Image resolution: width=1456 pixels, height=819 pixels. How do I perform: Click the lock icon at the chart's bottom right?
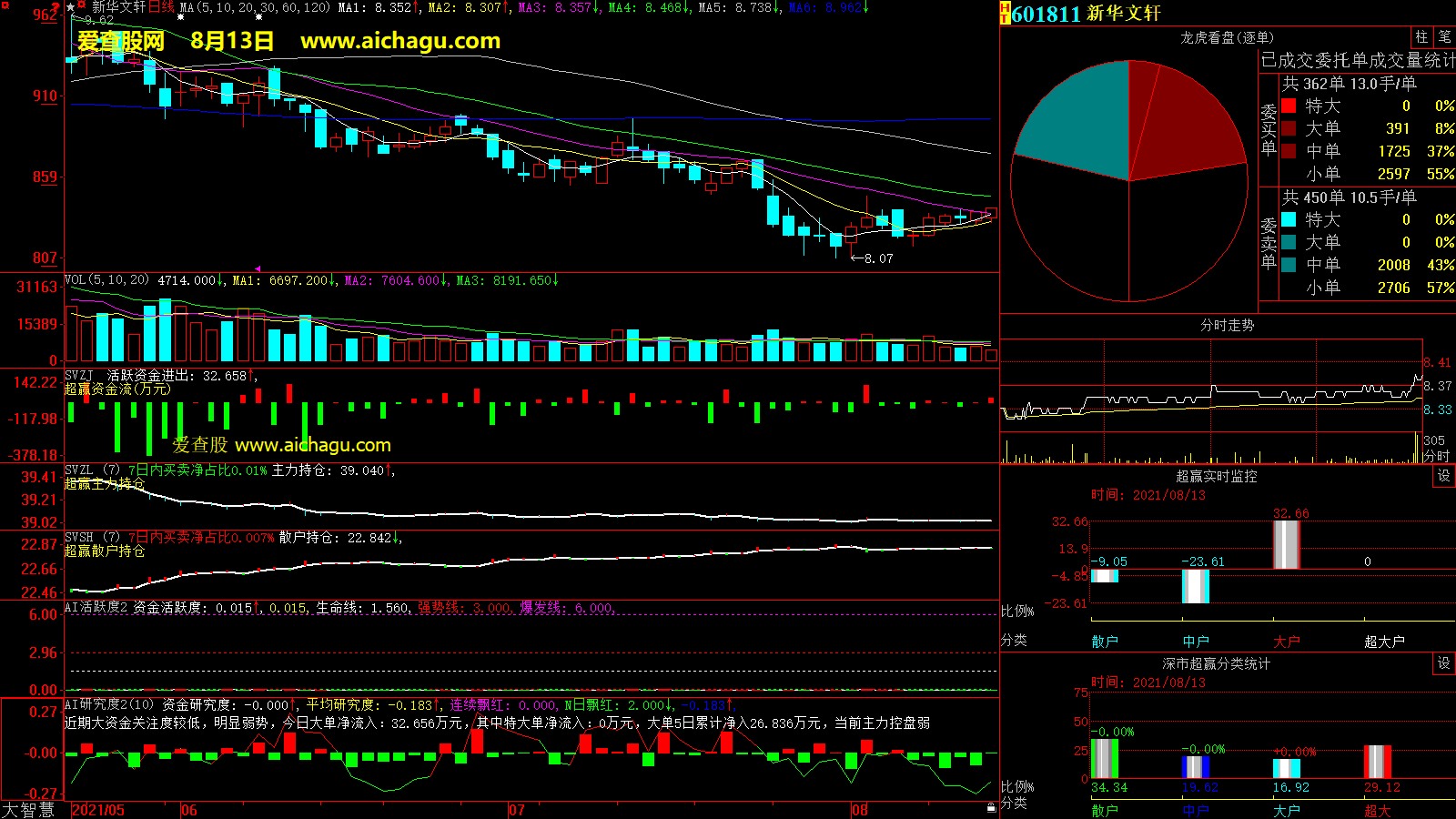[x=991, y=808]
